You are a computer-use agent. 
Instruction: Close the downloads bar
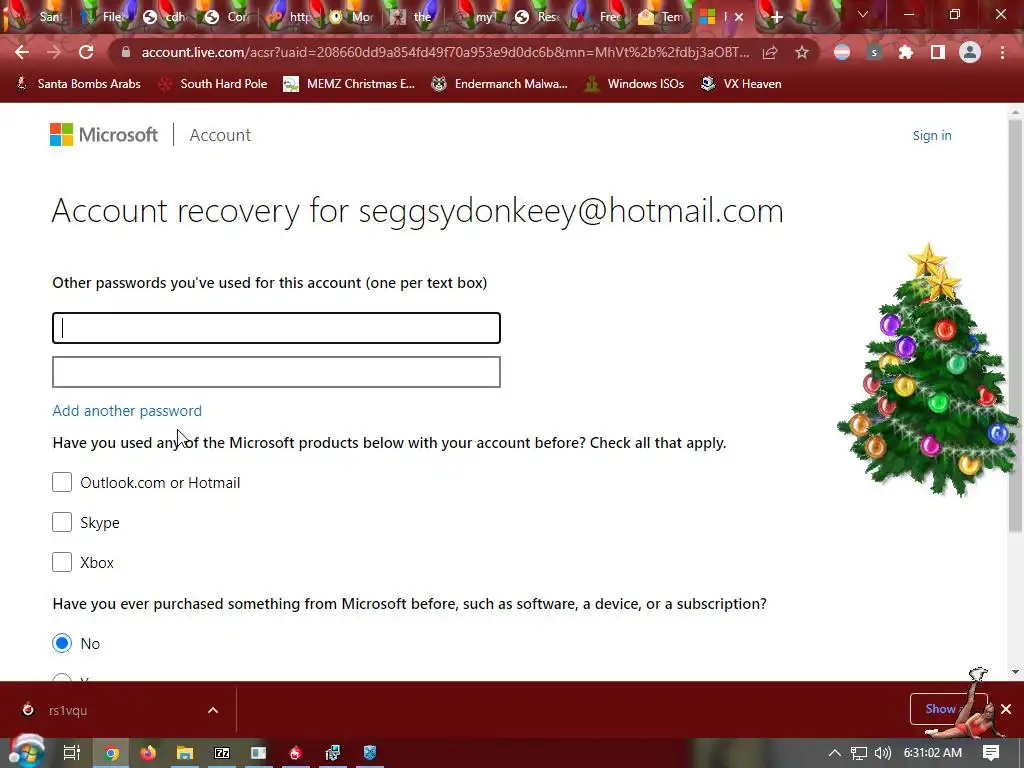(x=1006, y=709)
